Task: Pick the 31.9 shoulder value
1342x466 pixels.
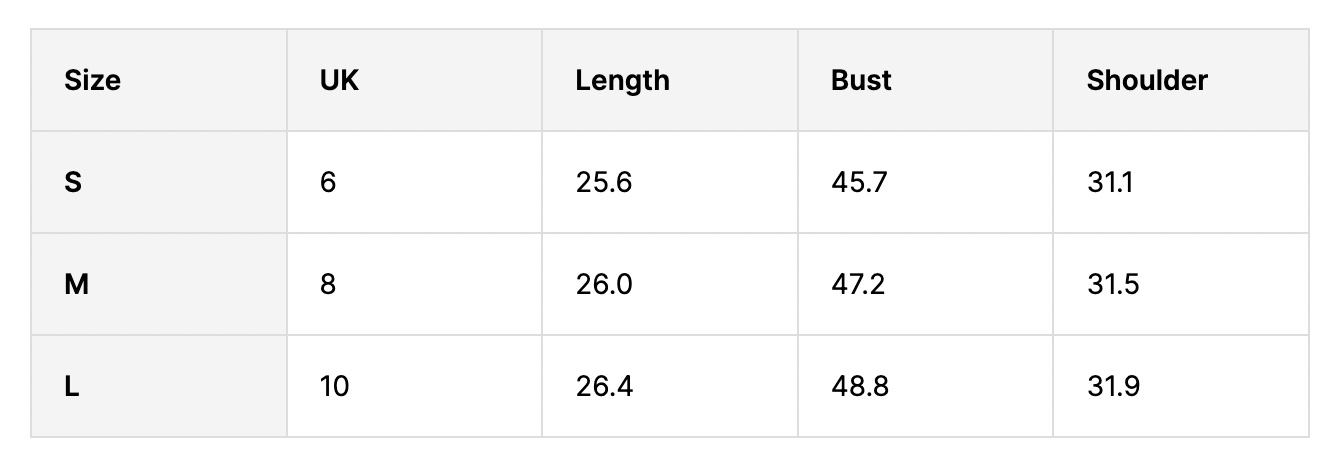Action: click(1113, 386)
